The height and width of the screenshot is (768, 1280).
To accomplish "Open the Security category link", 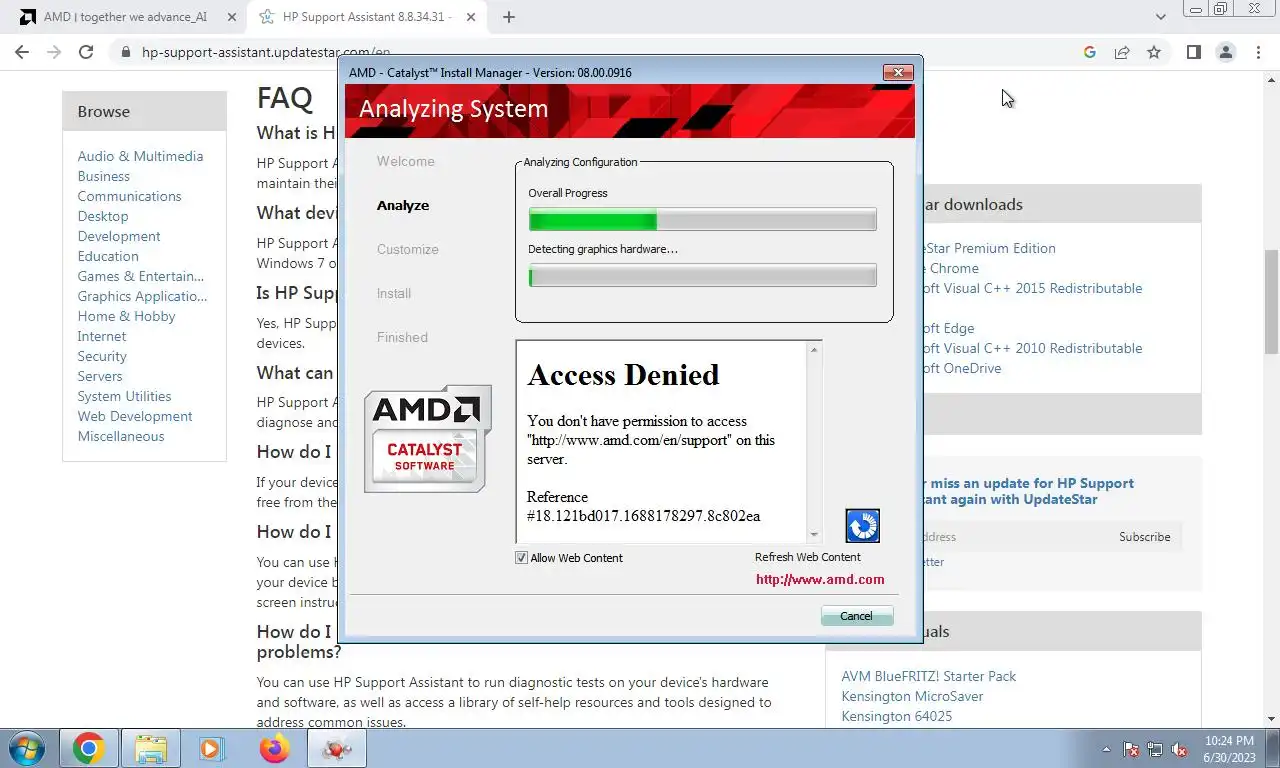I will point(102,356).
